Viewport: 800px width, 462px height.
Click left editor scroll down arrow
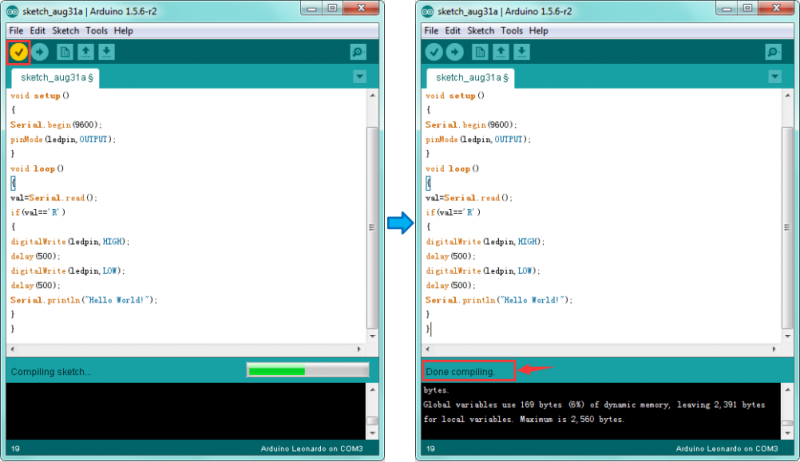click(x=372, y=336)
